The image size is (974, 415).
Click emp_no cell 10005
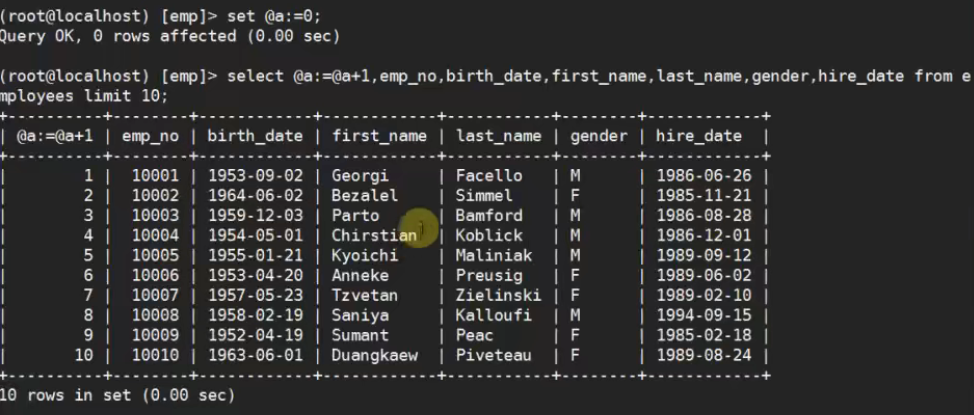pyautogui.click(x=155, y=255)
